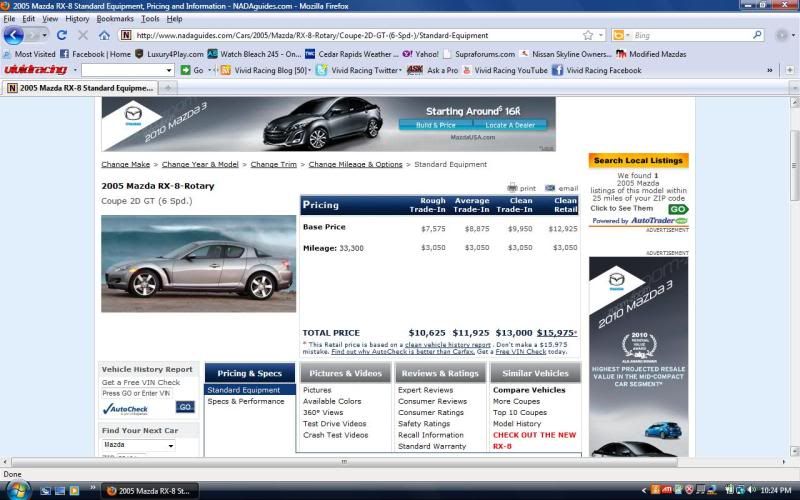Go to the home page icon
Viewport: 800px width, 500px height.
104,35
